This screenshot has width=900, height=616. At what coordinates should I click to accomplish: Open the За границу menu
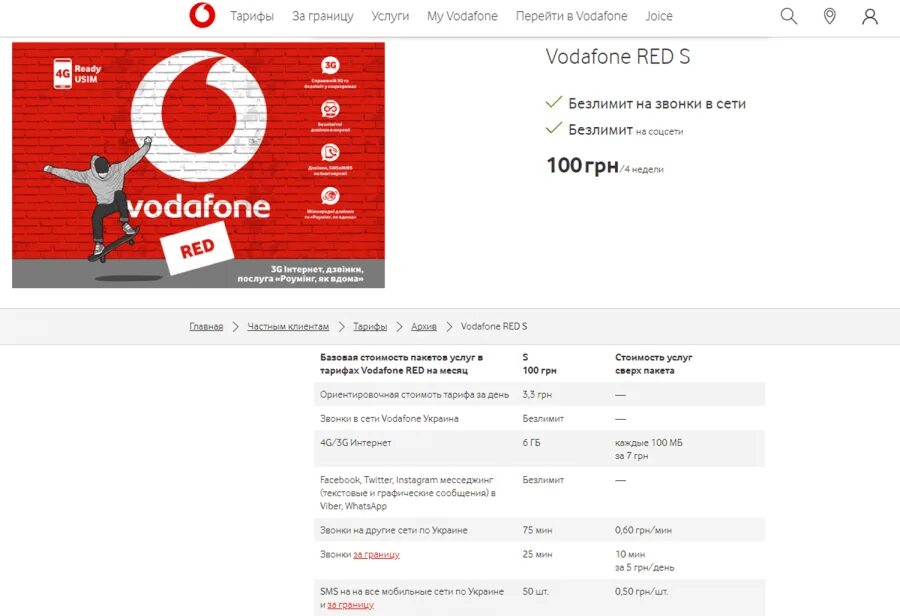click(x=323, y=16)
